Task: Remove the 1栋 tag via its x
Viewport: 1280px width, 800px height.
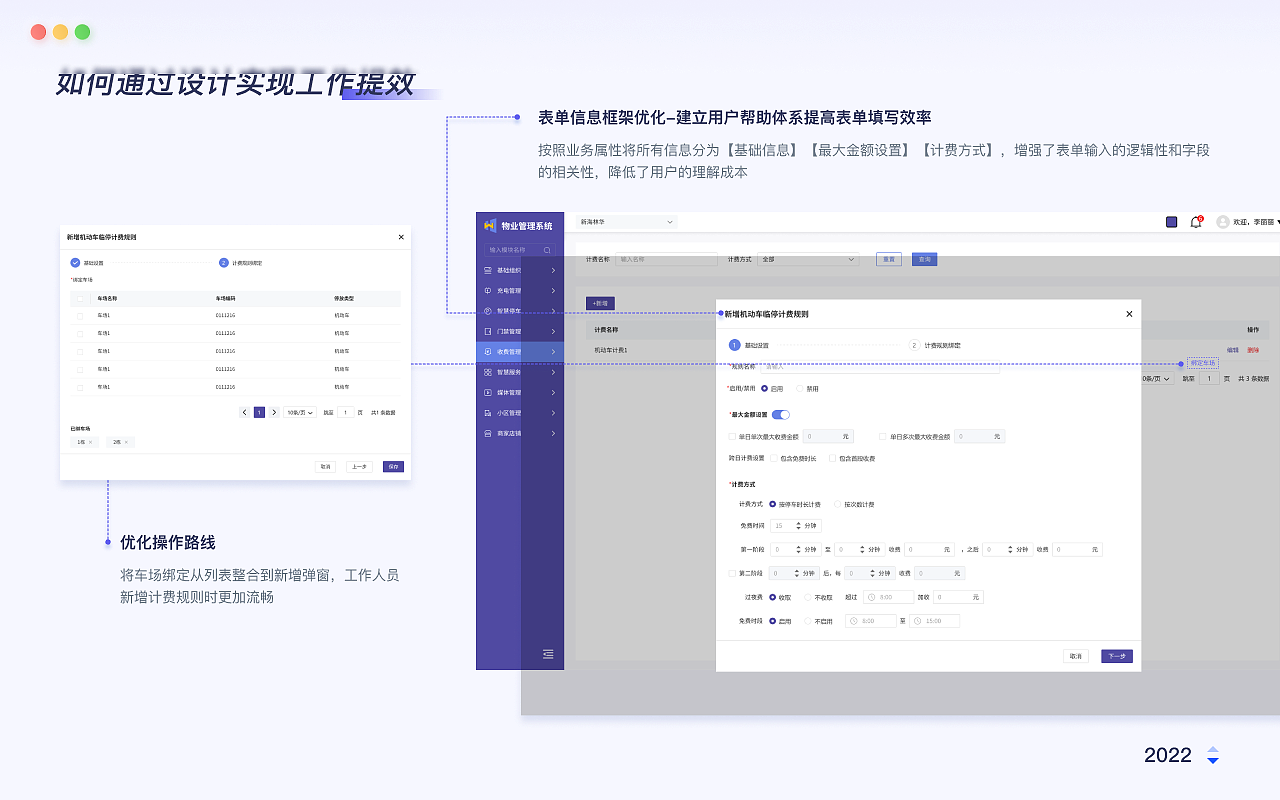Action: coord(90,442)
